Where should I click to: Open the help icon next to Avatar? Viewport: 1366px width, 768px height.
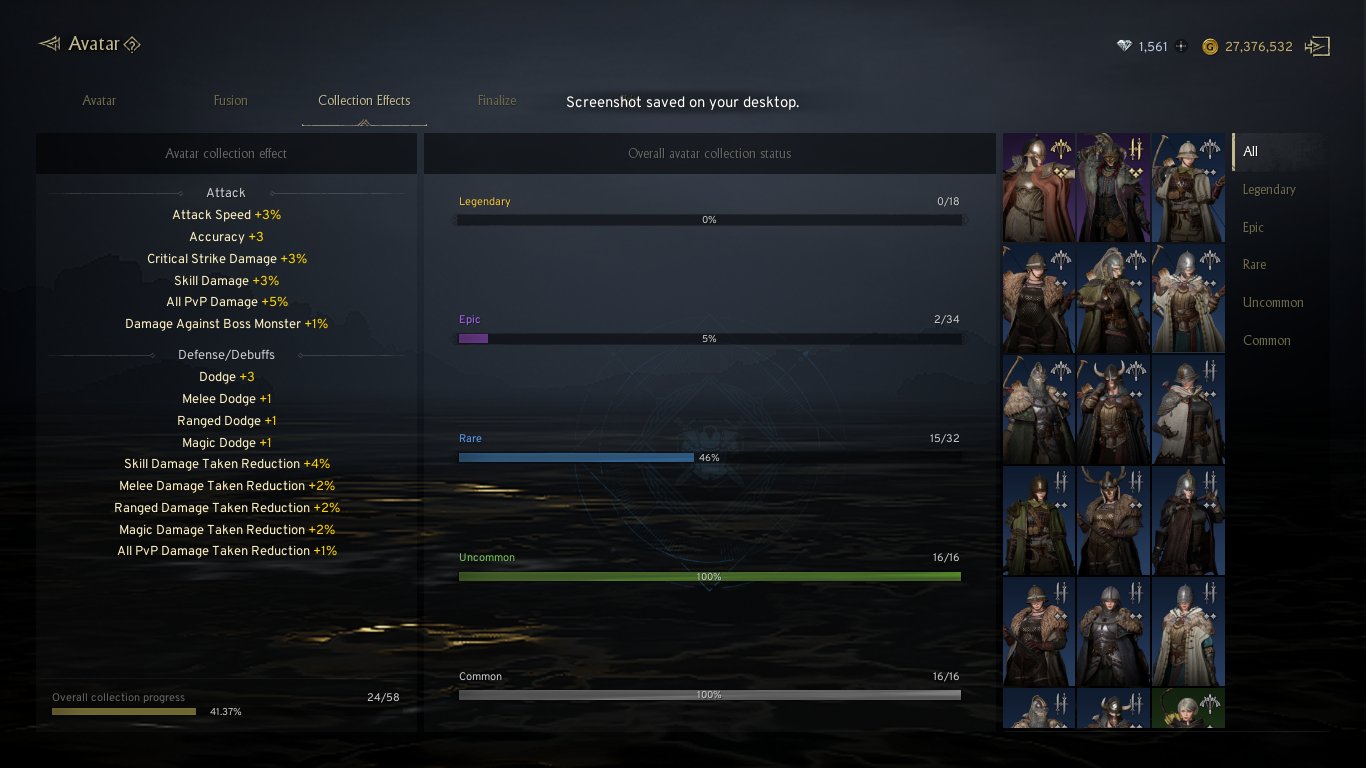click(x=132, y=44)
